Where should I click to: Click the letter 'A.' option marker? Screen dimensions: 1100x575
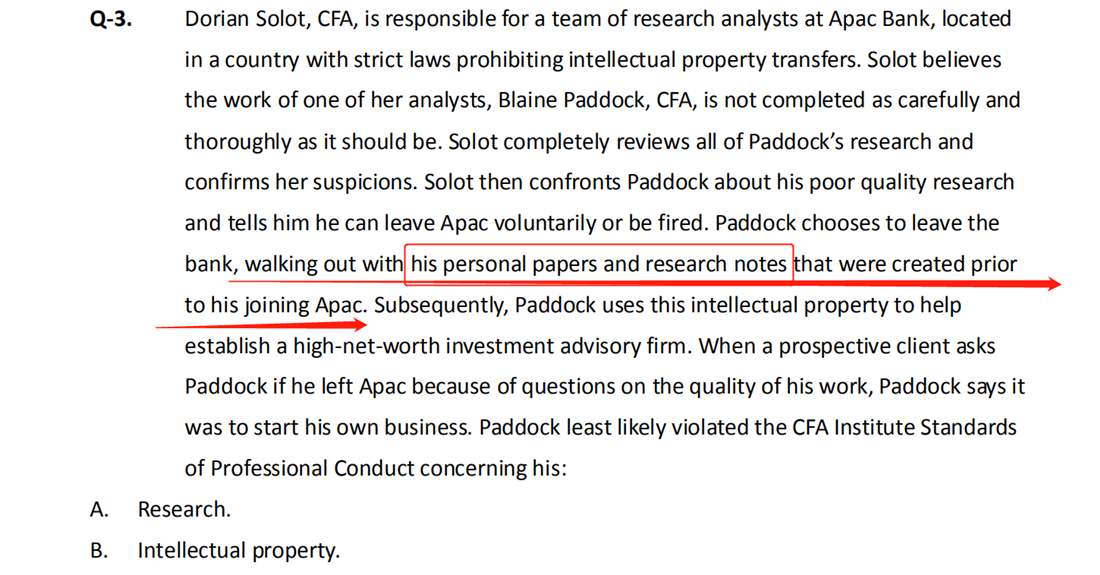point(99,509)
